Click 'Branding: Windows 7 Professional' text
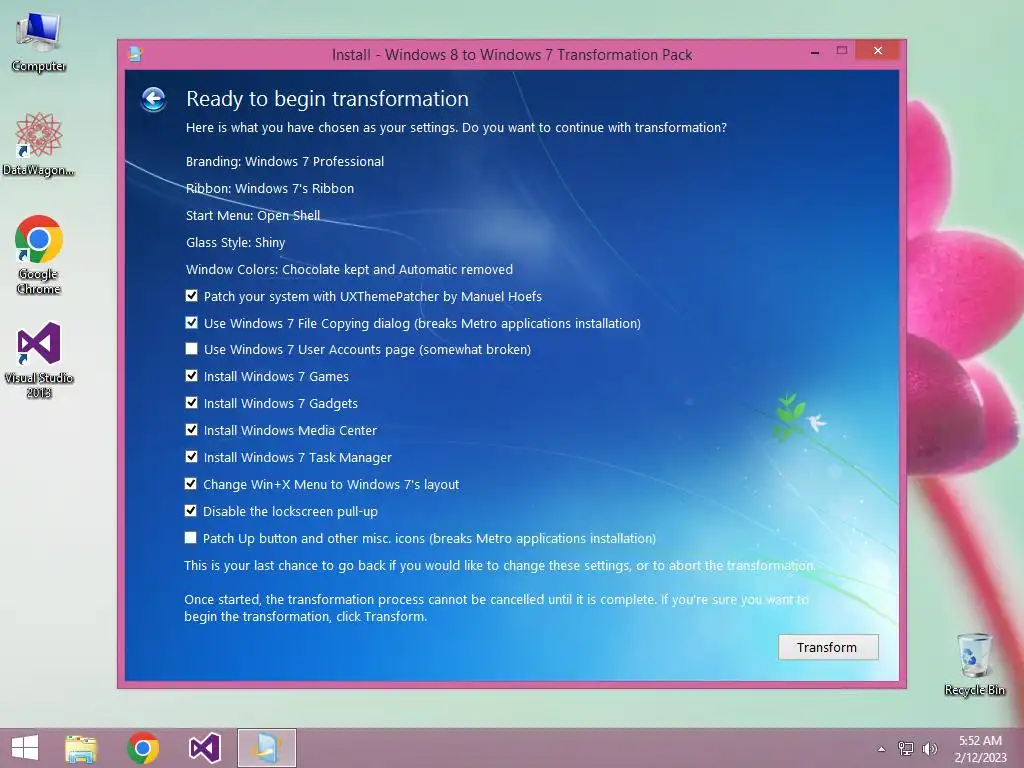The height and width of the screenshot is (768, 1024). (x=285, y=161)
